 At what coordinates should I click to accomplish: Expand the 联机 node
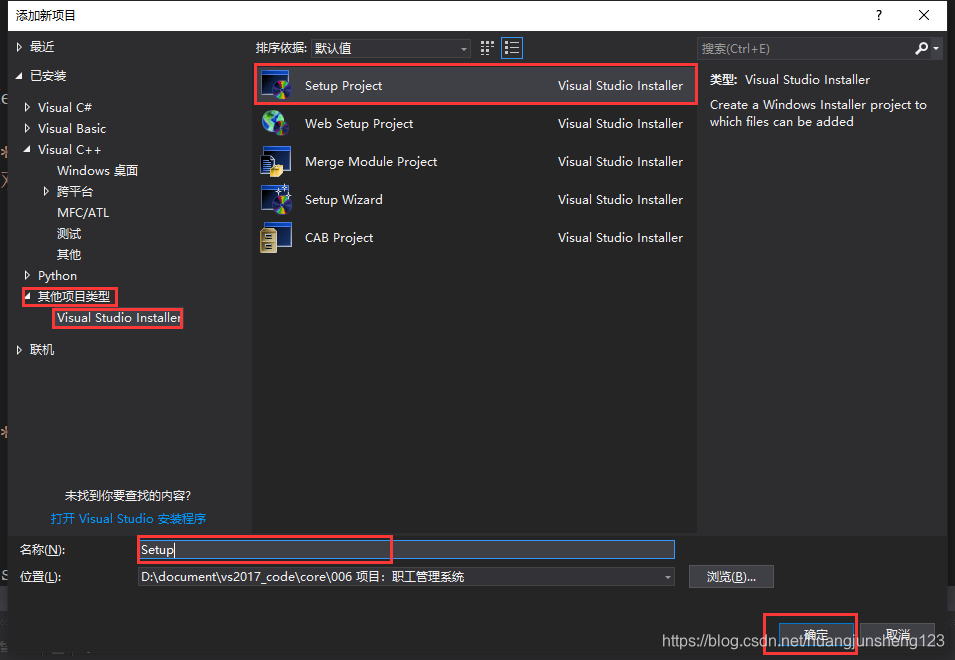click(19, 349)
